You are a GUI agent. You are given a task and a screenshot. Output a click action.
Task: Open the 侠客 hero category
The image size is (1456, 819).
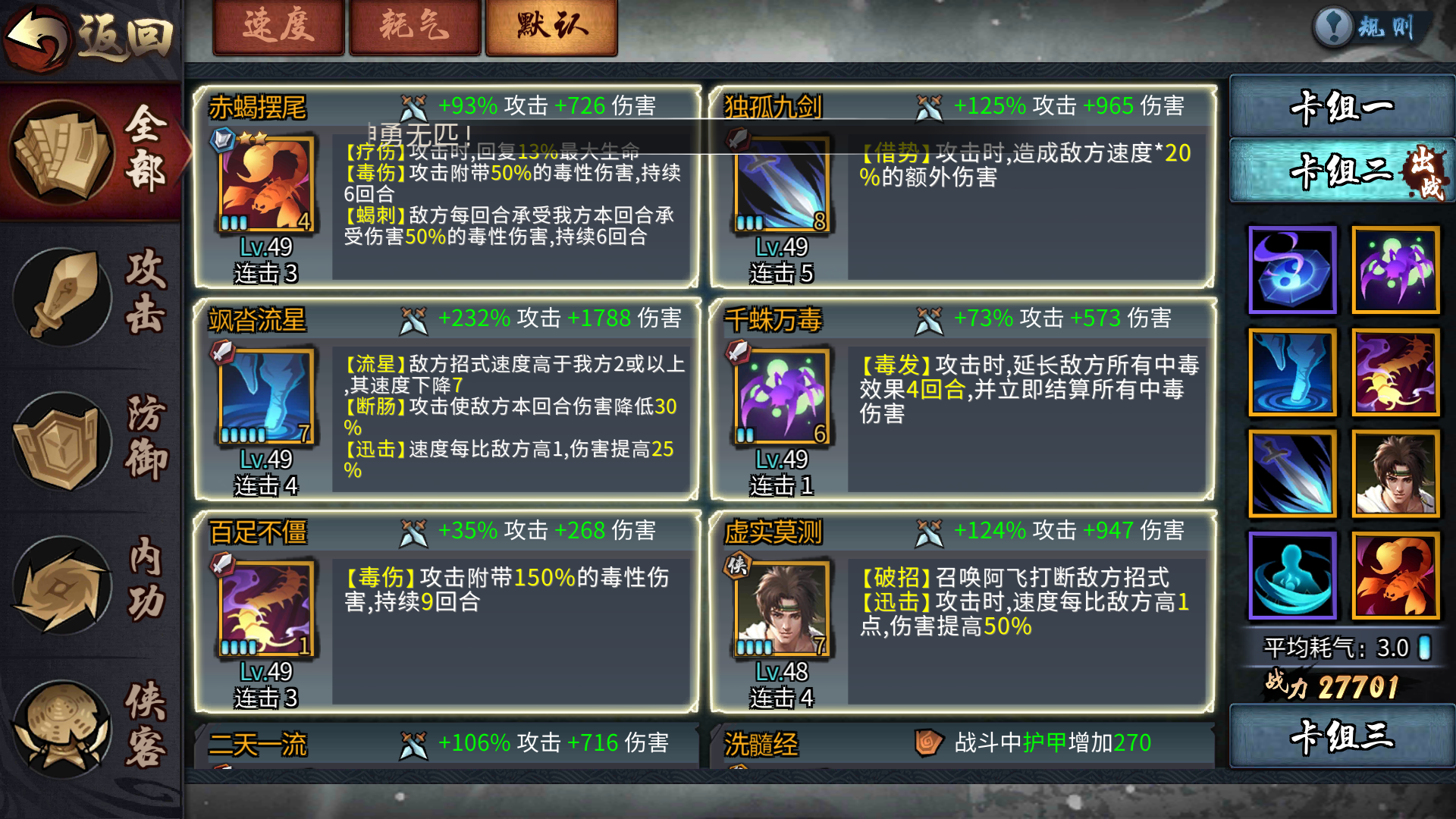pyautogui.click(x=62, y=728)
